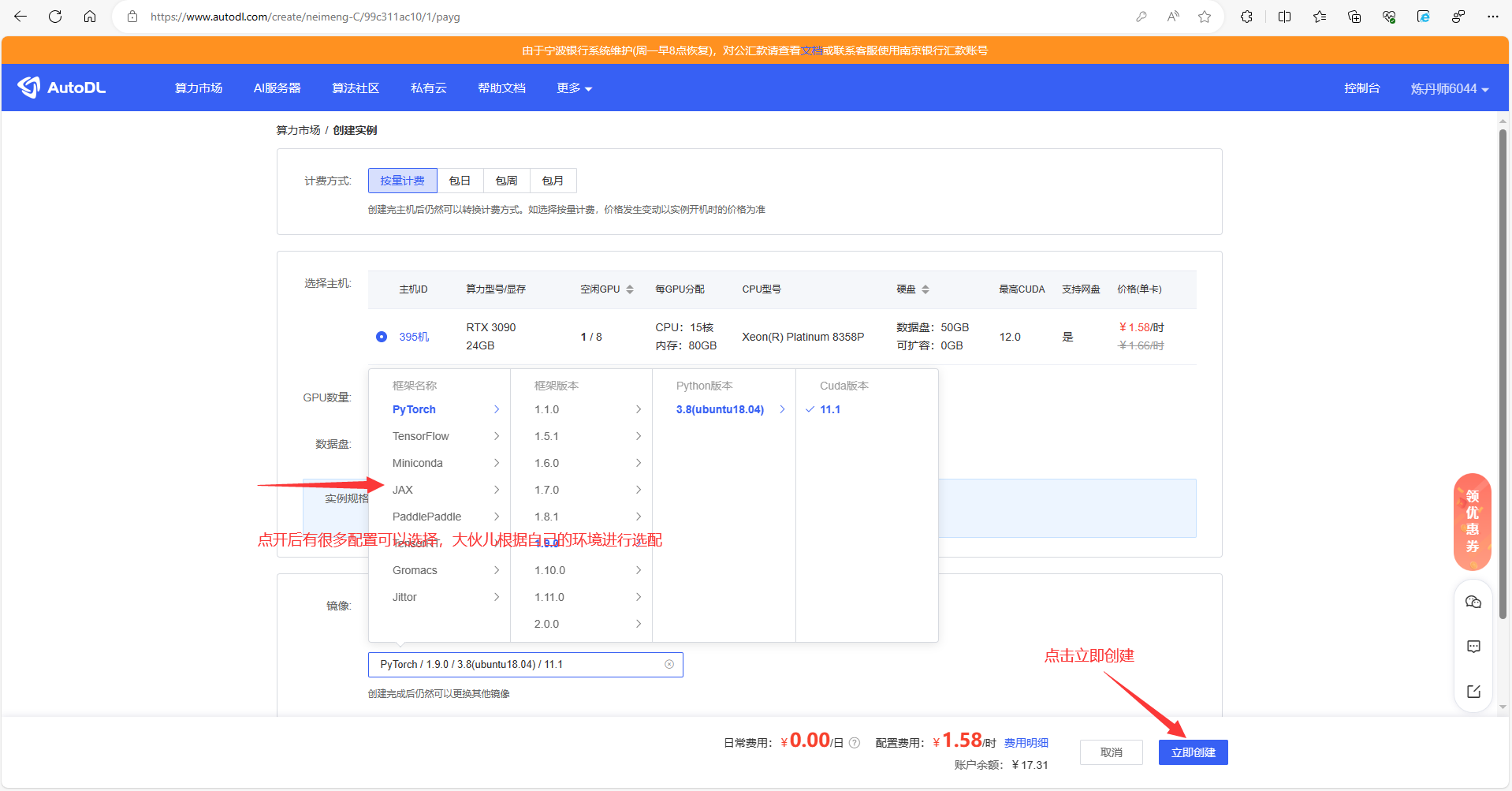The image size is (1512, 791).
Task: Open 算力市场 in navigation bar
Action: (199, 88)
